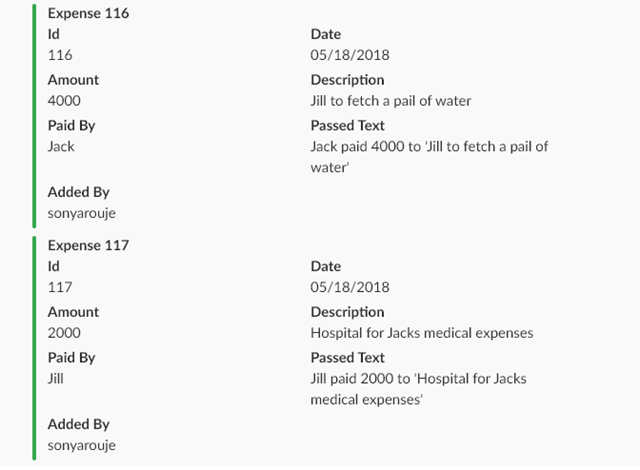This screenshot has width=640, height=470.
Task: Click "Jack" under Paid By
Action: 61,147
